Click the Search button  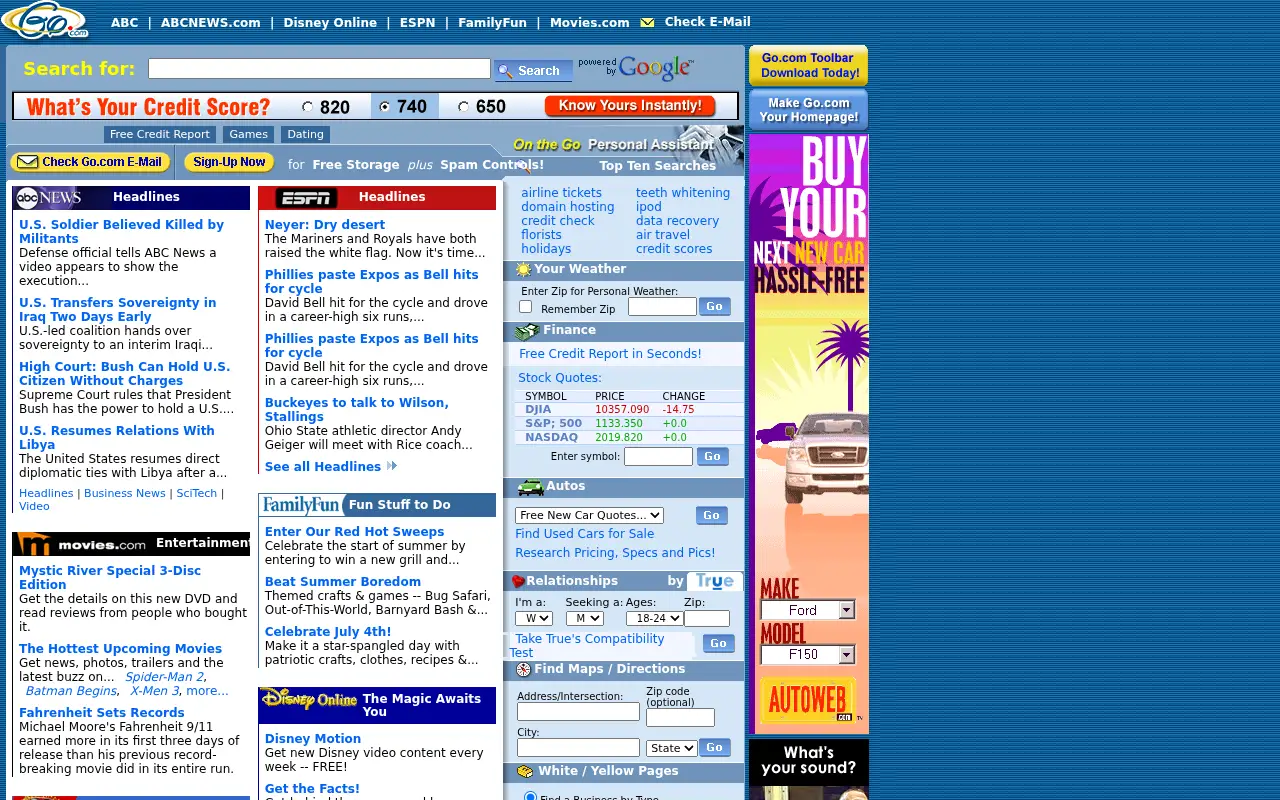point(533,71)
